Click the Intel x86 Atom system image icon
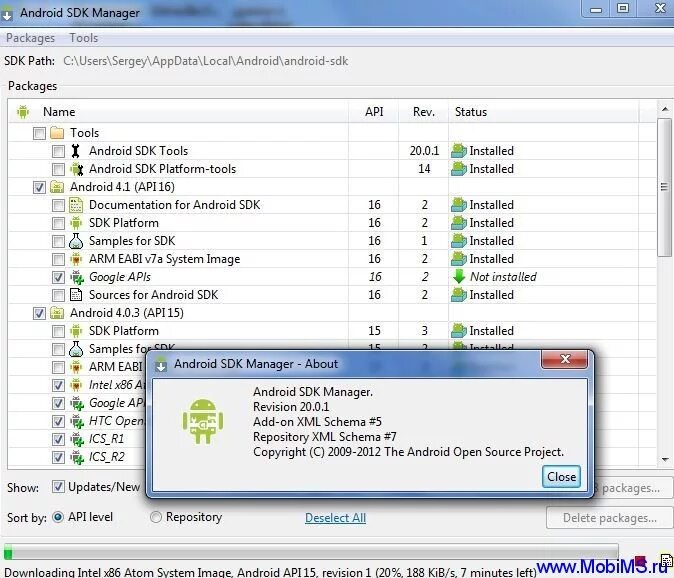Viewport: 674px width, 578px height. (x=76, y=385)
